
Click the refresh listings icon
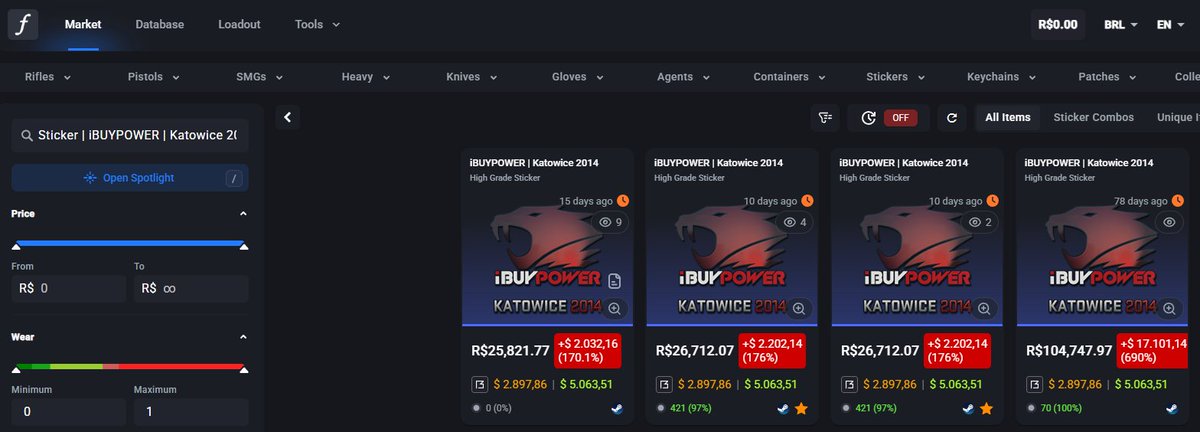[952, 118]
